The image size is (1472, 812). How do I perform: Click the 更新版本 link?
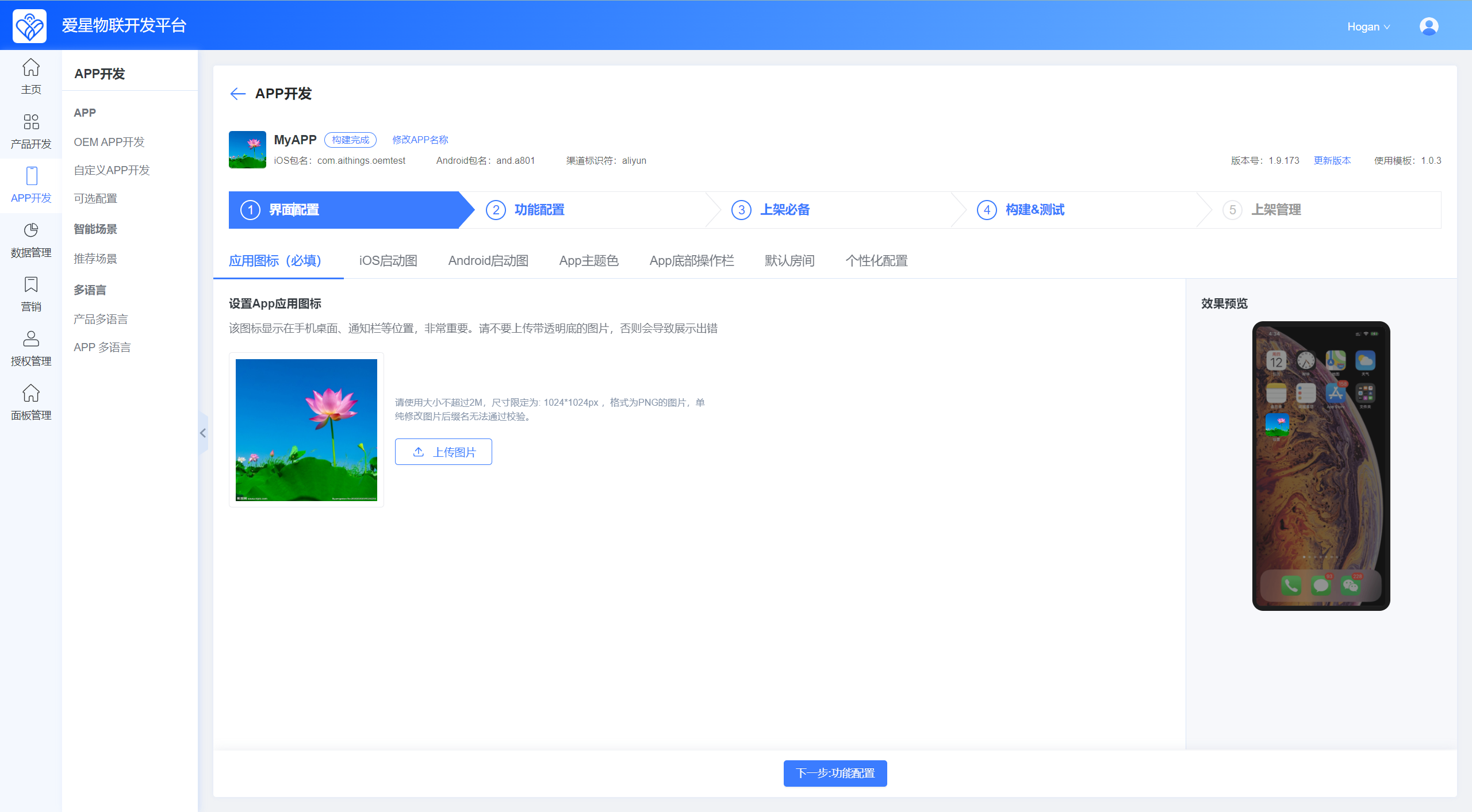pyautogui.click(x=1332, y=160)
